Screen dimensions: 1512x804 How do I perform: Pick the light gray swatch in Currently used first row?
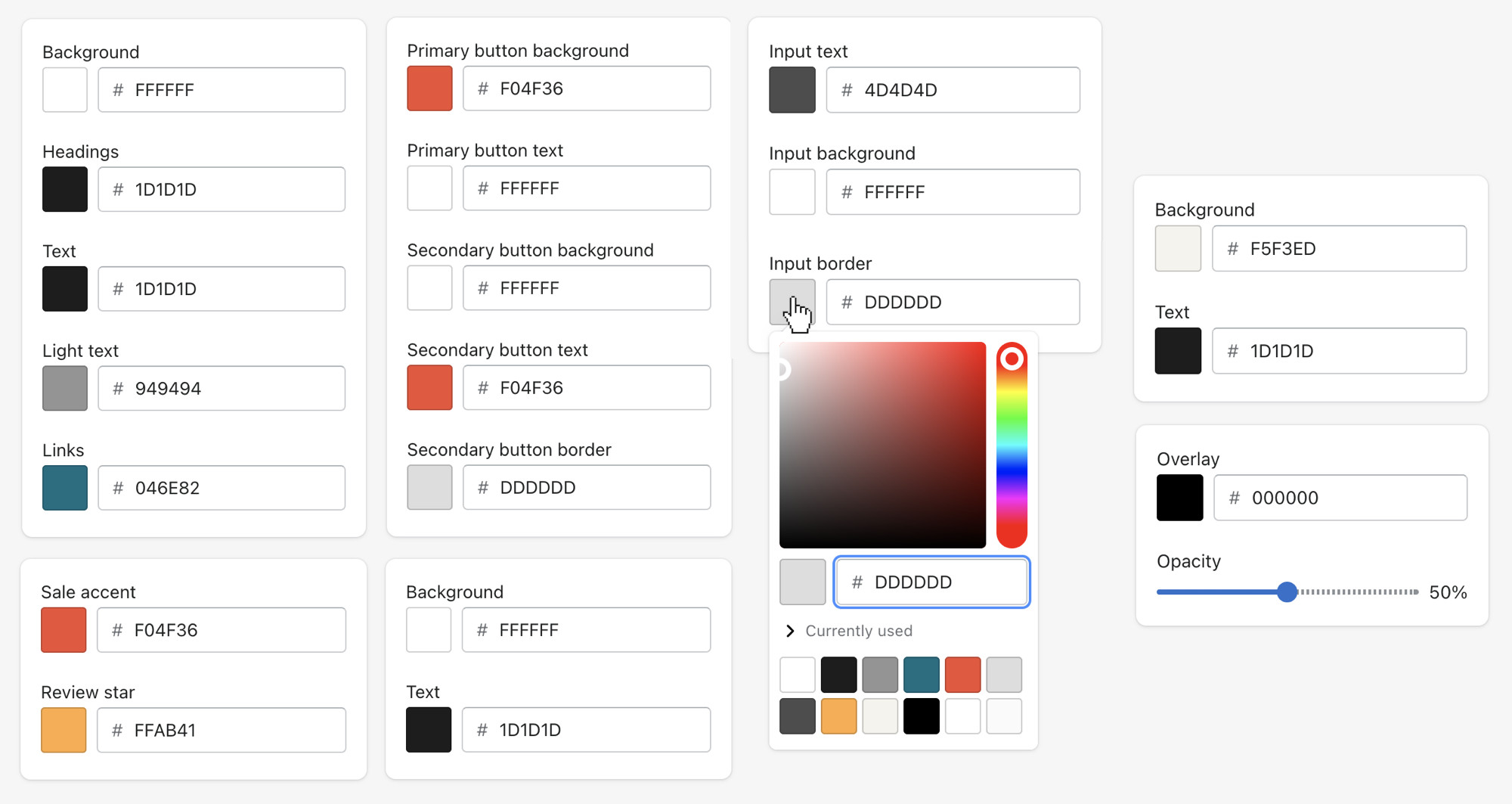(1004, 675)
